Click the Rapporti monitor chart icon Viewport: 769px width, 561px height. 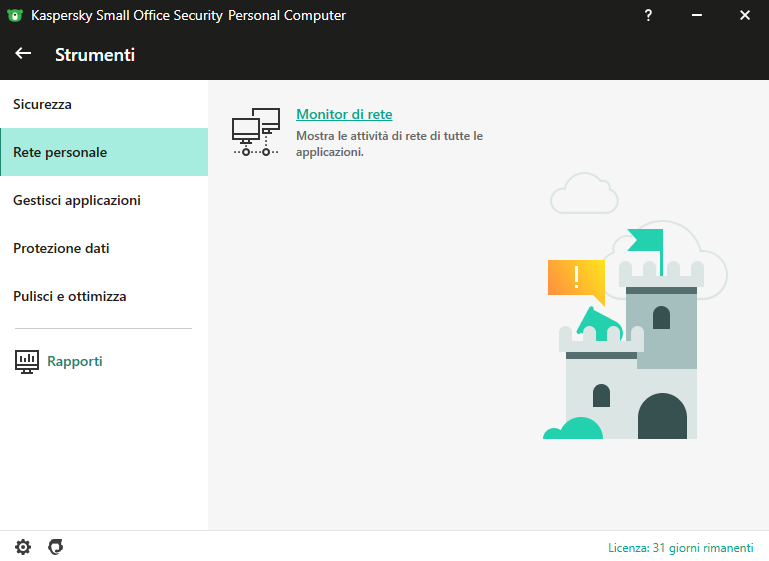[27, 362]
